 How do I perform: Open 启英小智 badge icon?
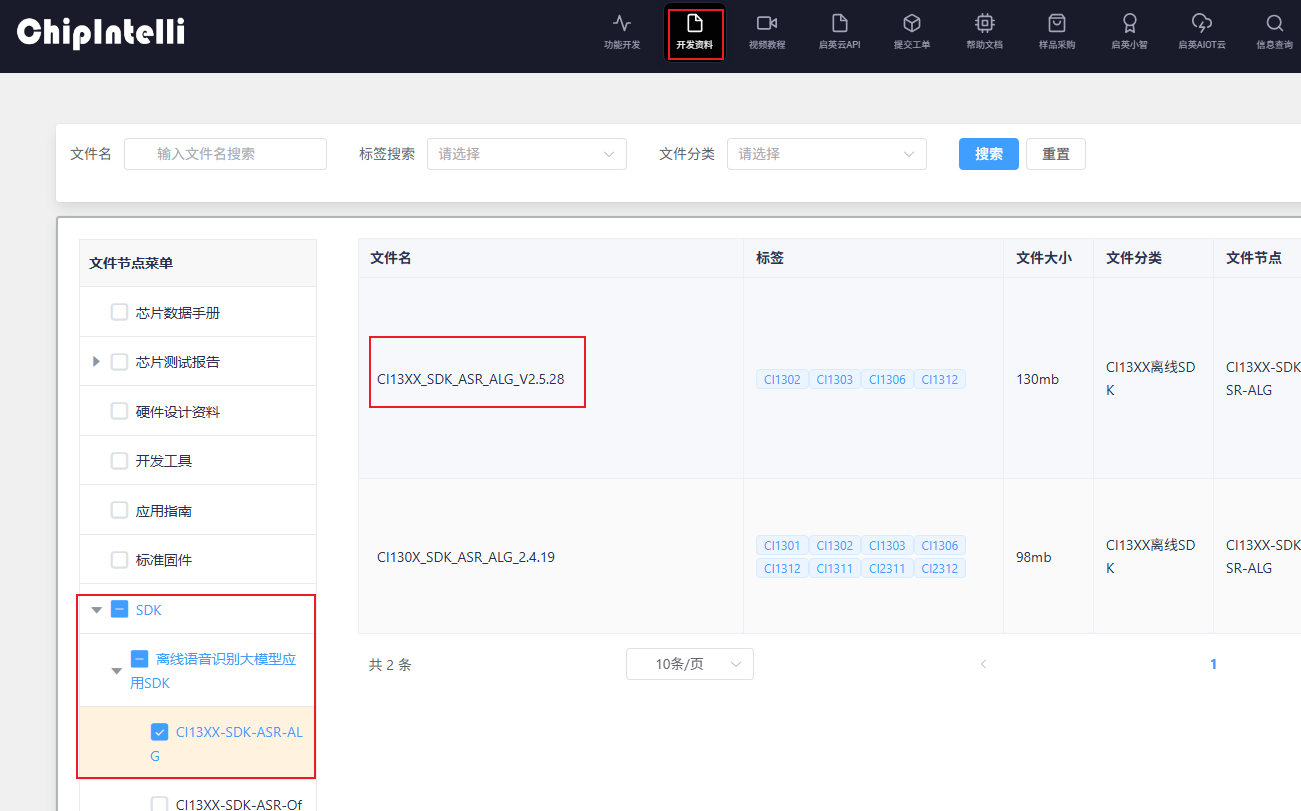coord(1129,24)
